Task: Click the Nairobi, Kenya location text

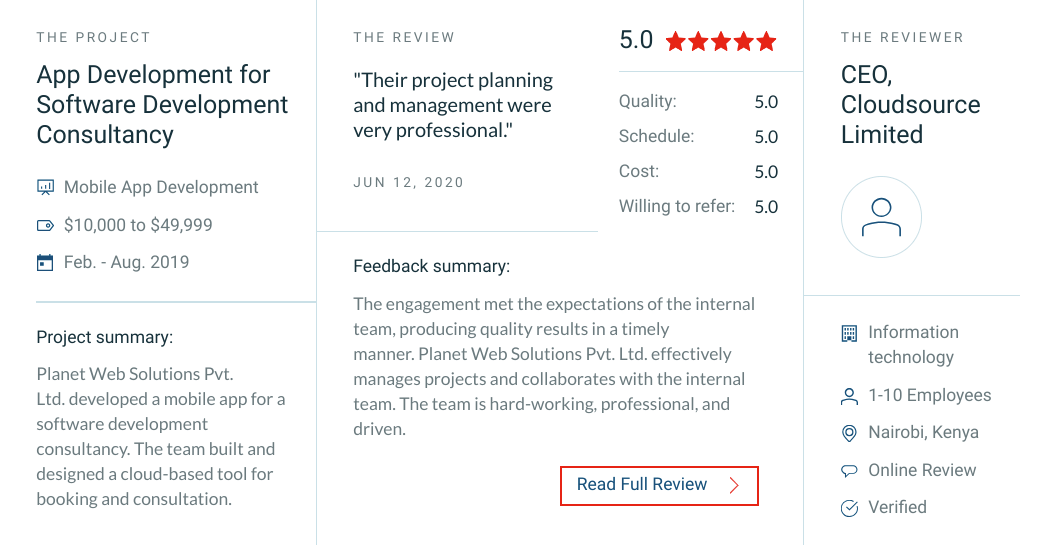Action: tap(923, 433)
